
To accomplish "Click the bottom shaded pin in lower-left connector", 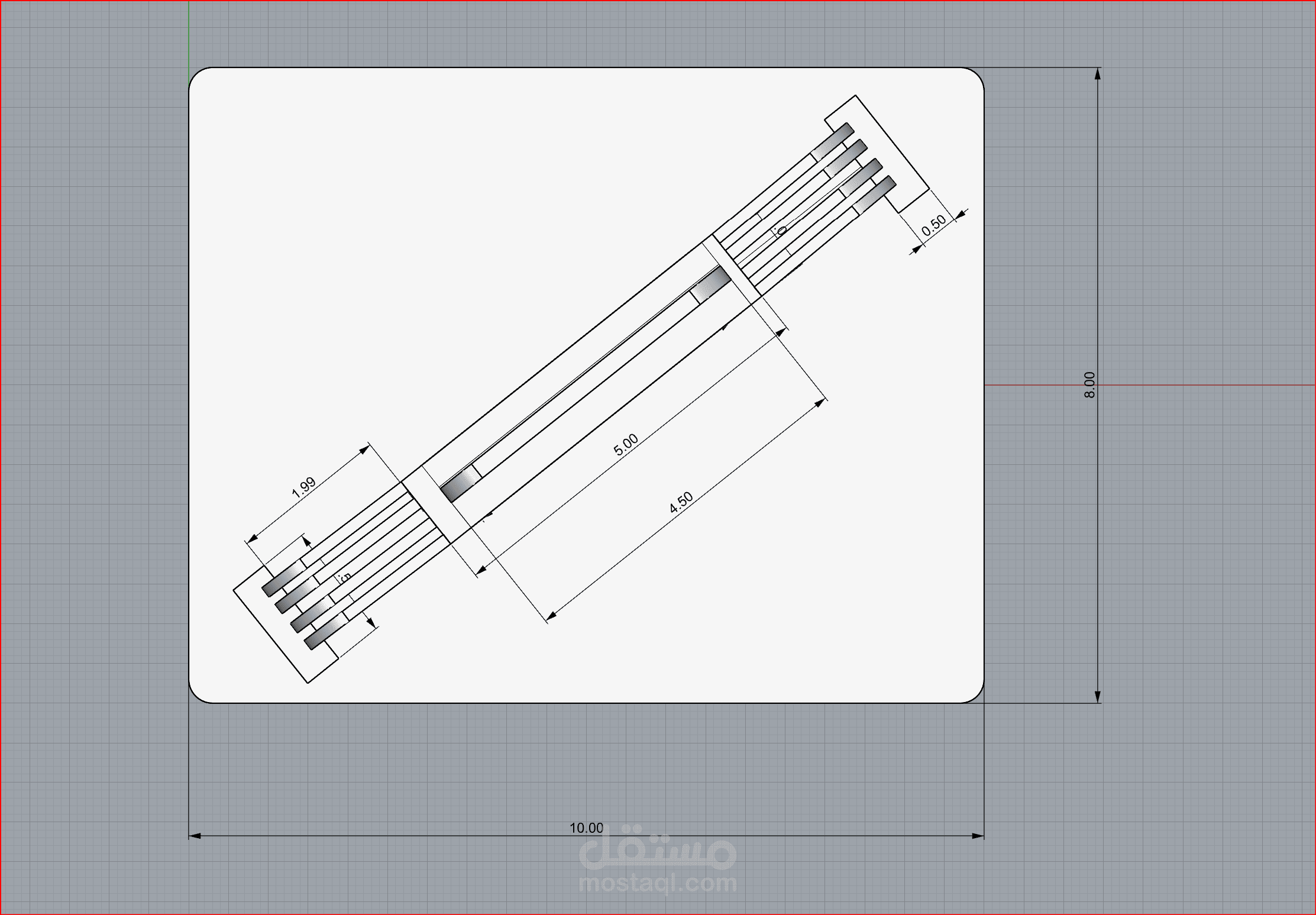I will coord(324,632).
